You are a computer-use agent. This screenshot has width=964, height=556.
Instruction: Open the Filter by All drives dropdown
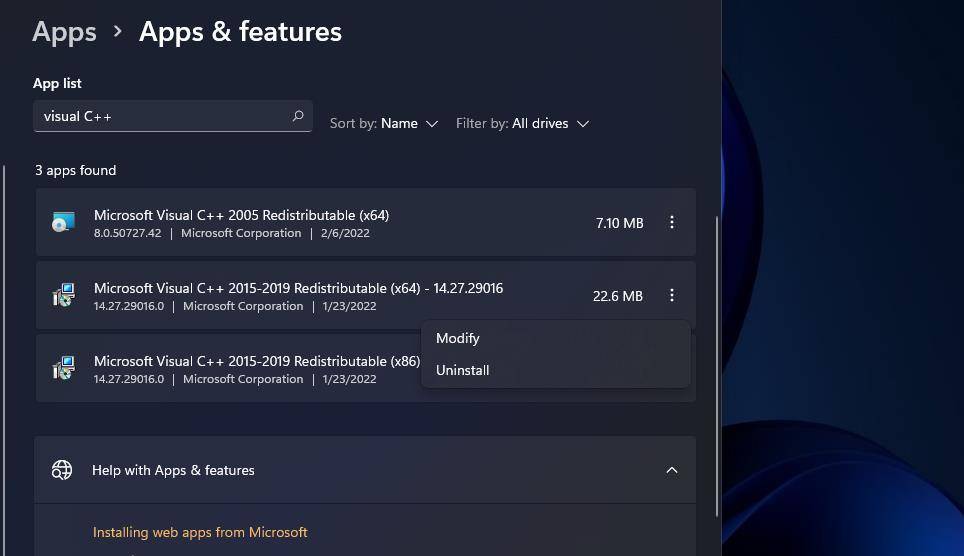coord(522,123)
